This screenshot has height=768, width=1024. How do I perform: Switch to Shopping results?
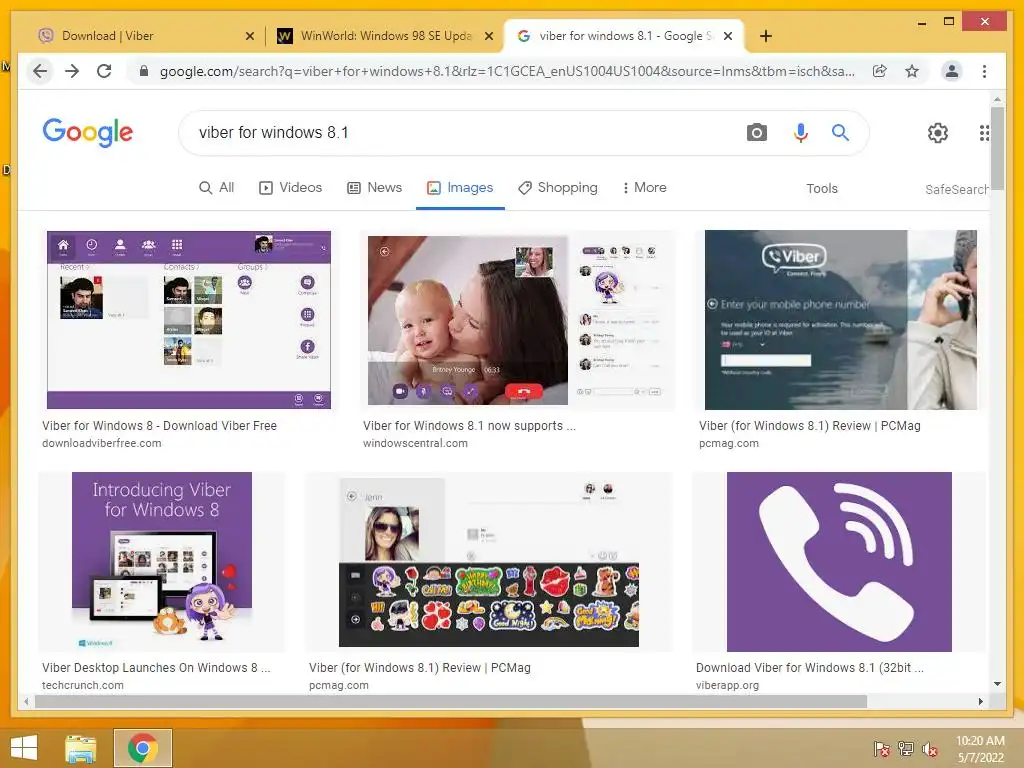point(558,187)
